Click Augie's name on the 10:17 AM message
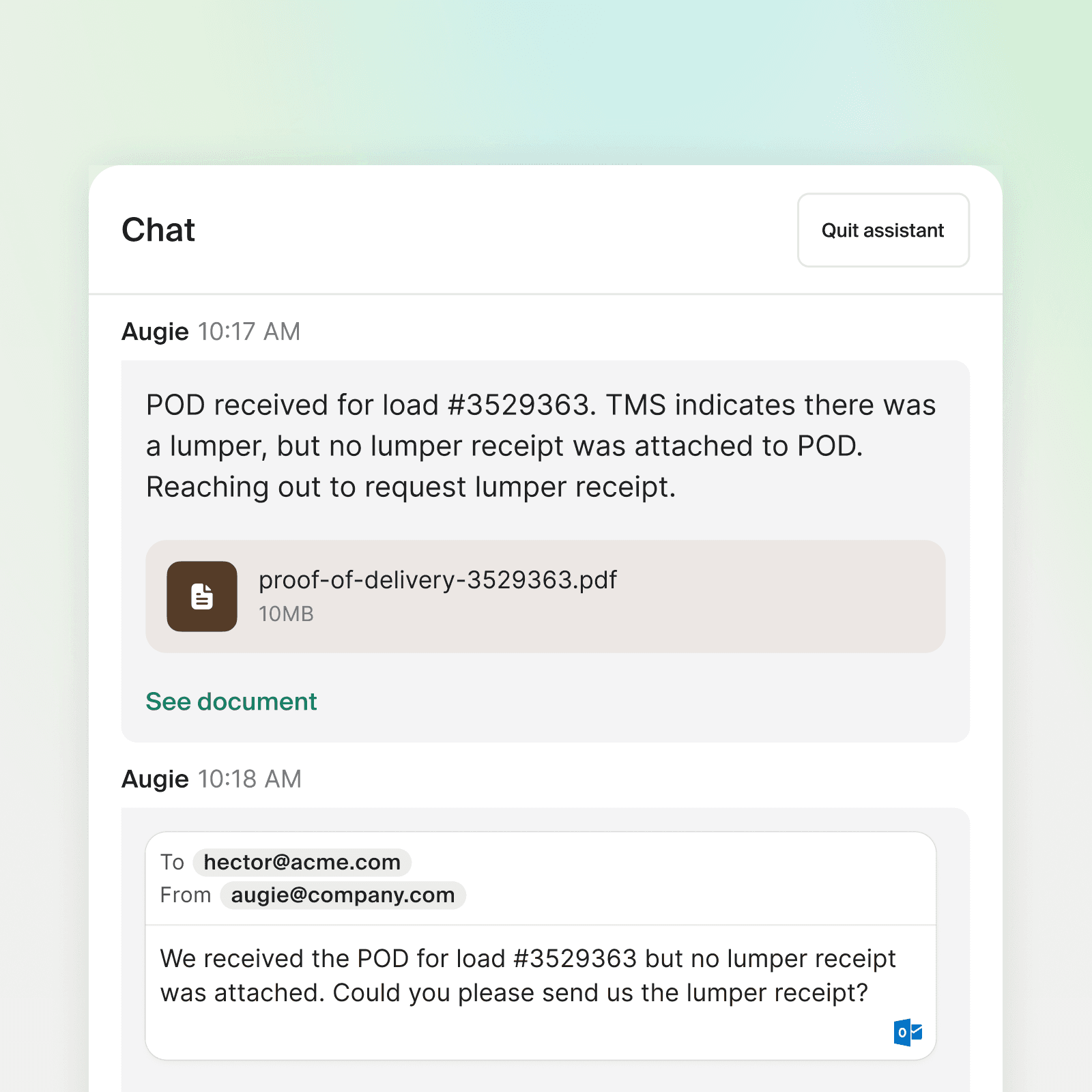Screen dimensions: 1092x1092 (x=155, y=332)
